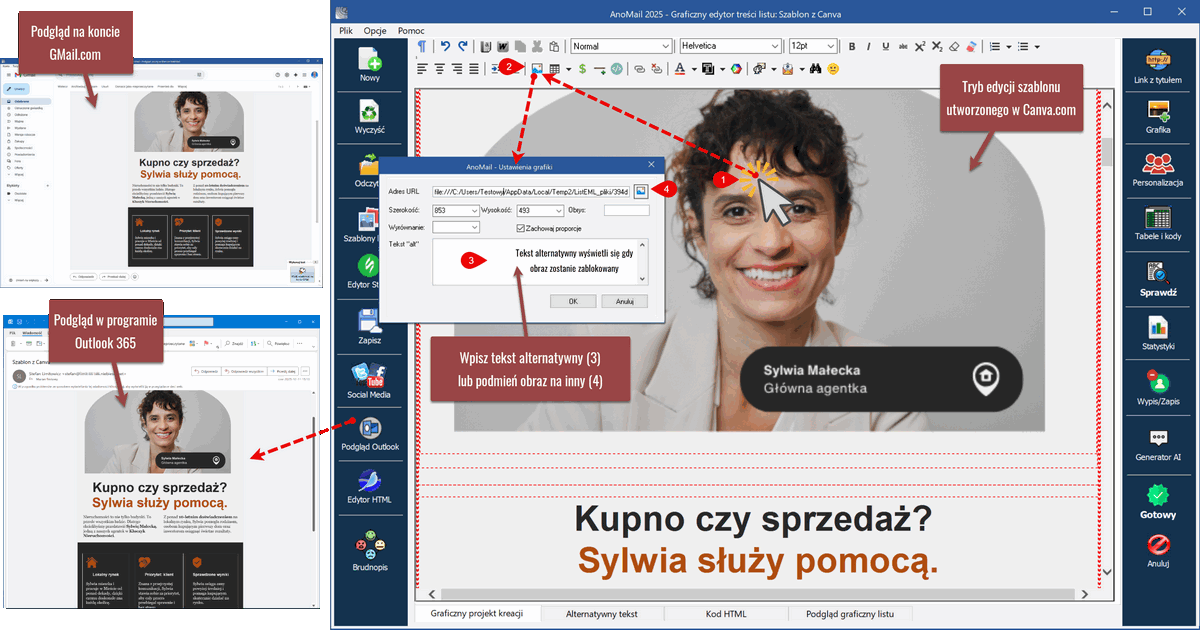Toggle paragraph marks display icon
The image size is (1200, 630).
[422, 46]
